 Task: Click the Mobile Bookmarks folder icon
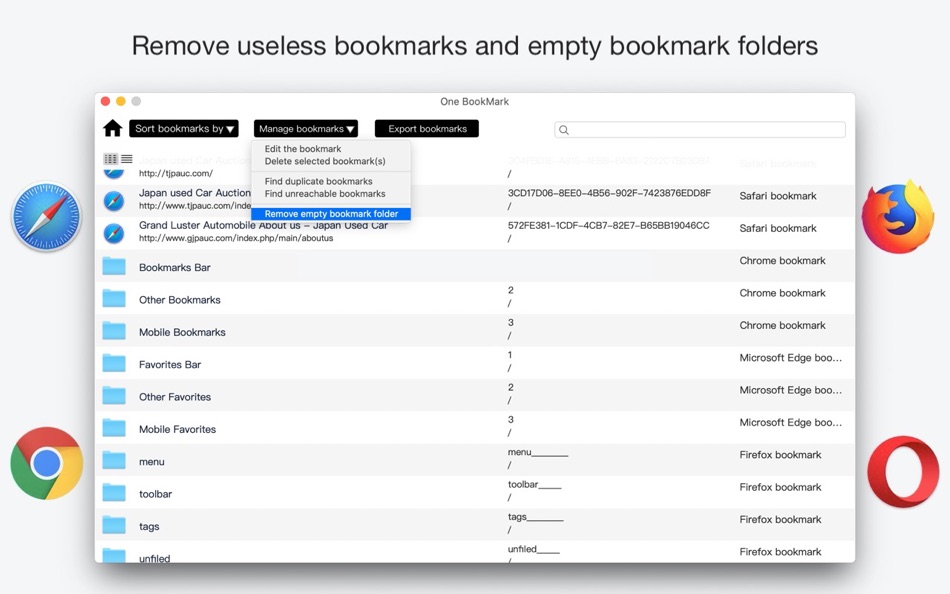(x=114, y=331)
